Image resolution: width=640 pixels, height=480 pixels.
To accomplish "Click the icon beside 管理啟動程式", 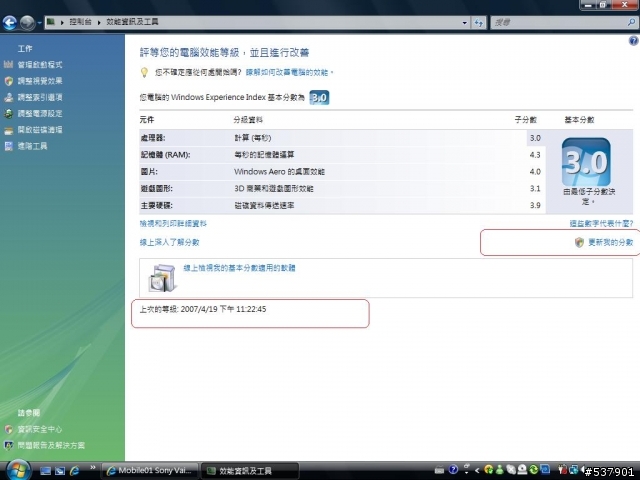I will (9, 64).
